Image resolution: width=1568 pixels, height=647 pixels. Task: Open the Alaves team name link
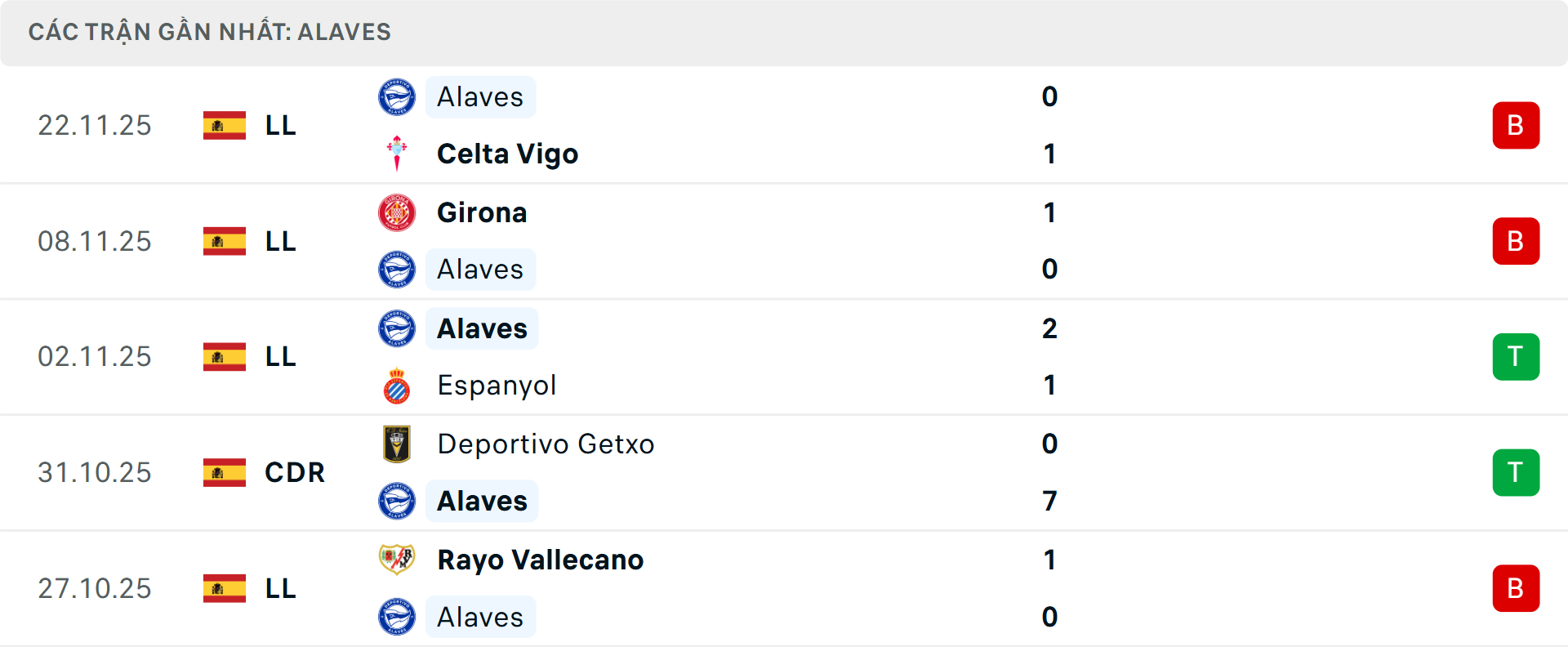480,96
